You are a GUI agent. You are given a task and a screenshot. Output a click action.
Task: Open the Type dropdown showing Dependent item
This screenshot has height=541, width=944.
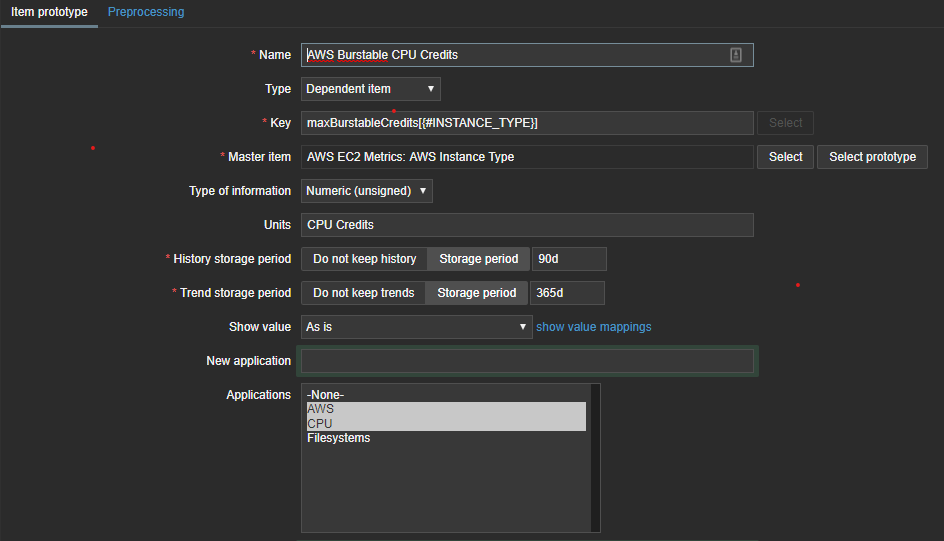(371, 89)
